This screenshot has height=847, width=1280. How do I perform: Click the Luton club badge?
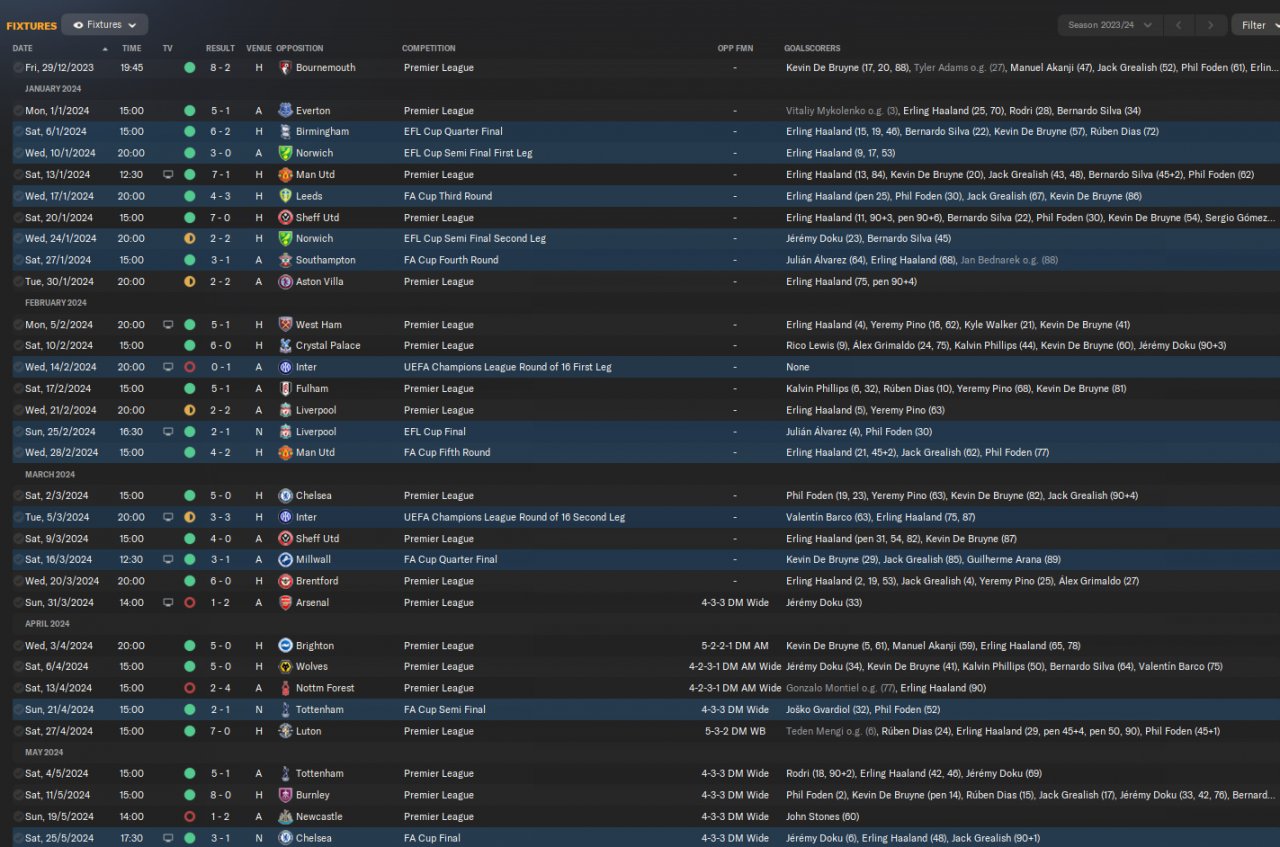click(286, 731)
